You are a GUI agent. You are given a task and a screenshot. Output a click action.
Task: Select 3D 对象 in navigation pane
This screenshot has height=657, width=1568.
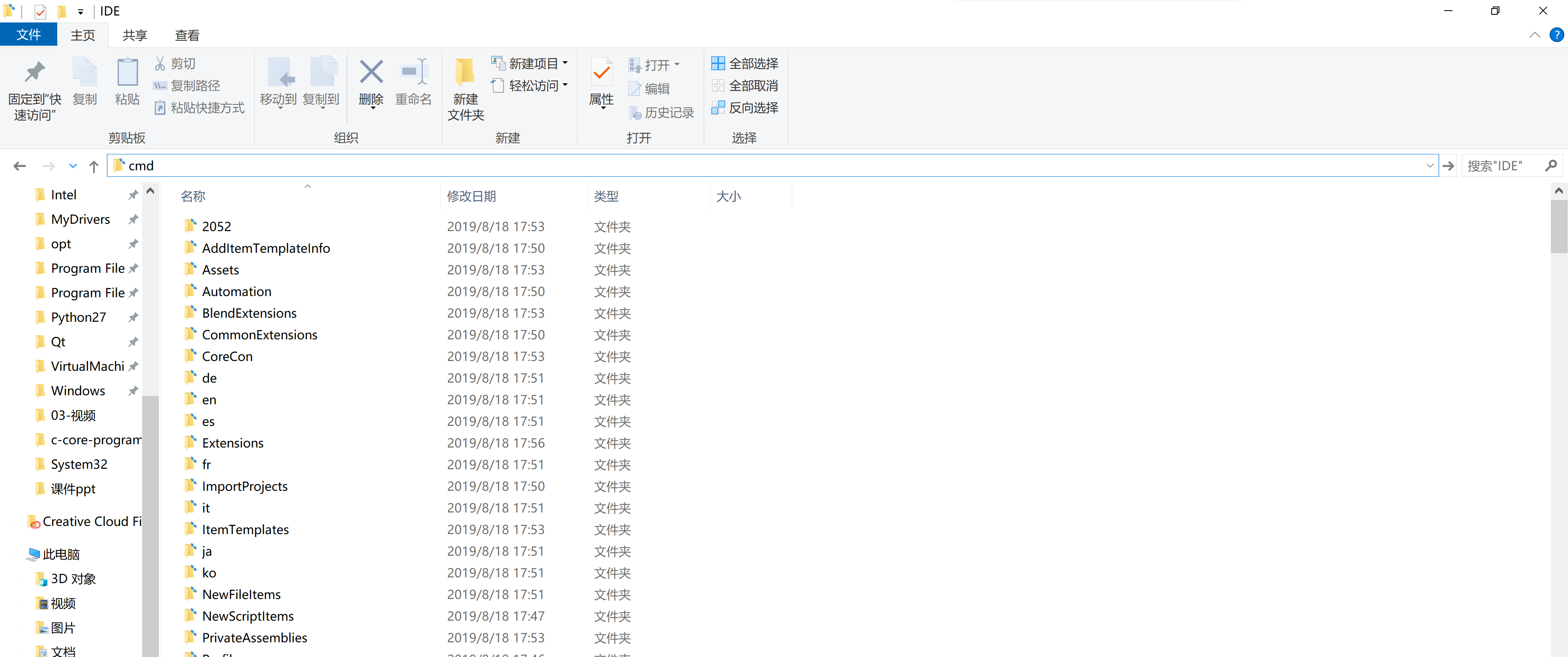coord(66,579)
